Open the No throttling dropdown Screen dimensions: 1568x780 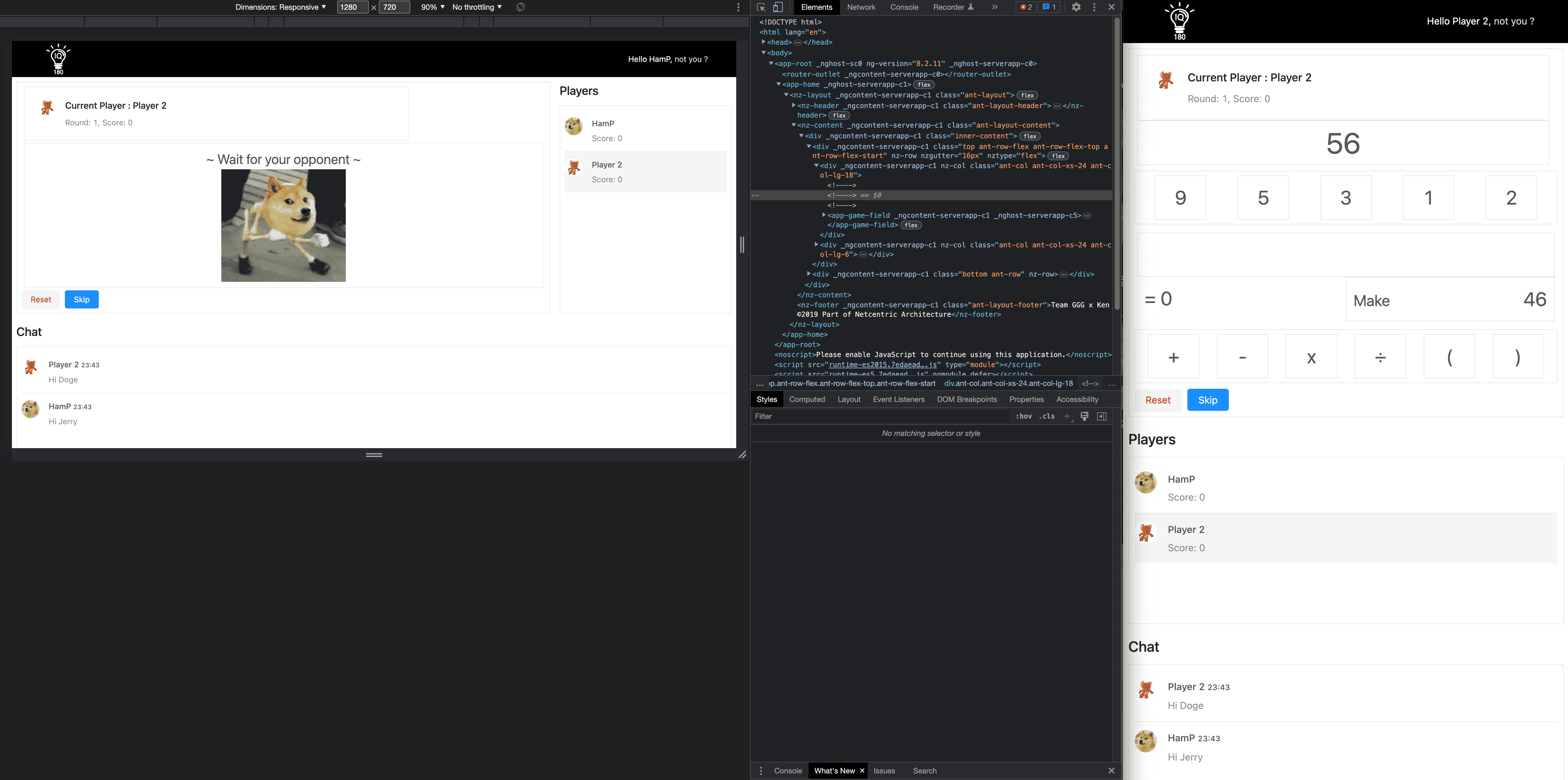pos(477,7)
